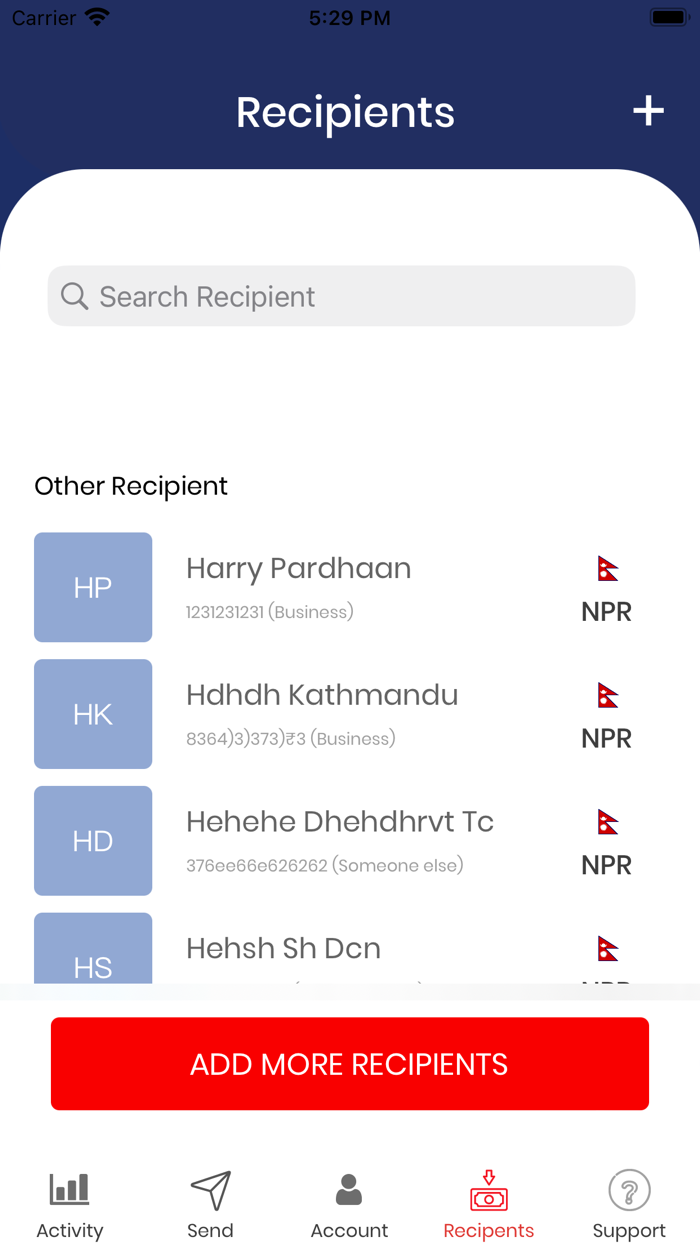This screenshot has height=1244, width=700.
Task: Select the HK avatar thumbnail
Action: click(x=93, y=714)
